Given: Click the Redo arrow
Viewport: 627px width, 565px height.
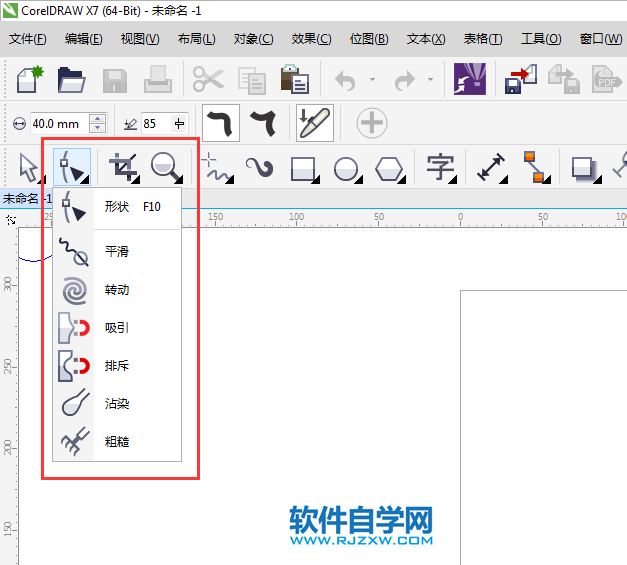Looking at the screenshot, I should pos(405,80).
